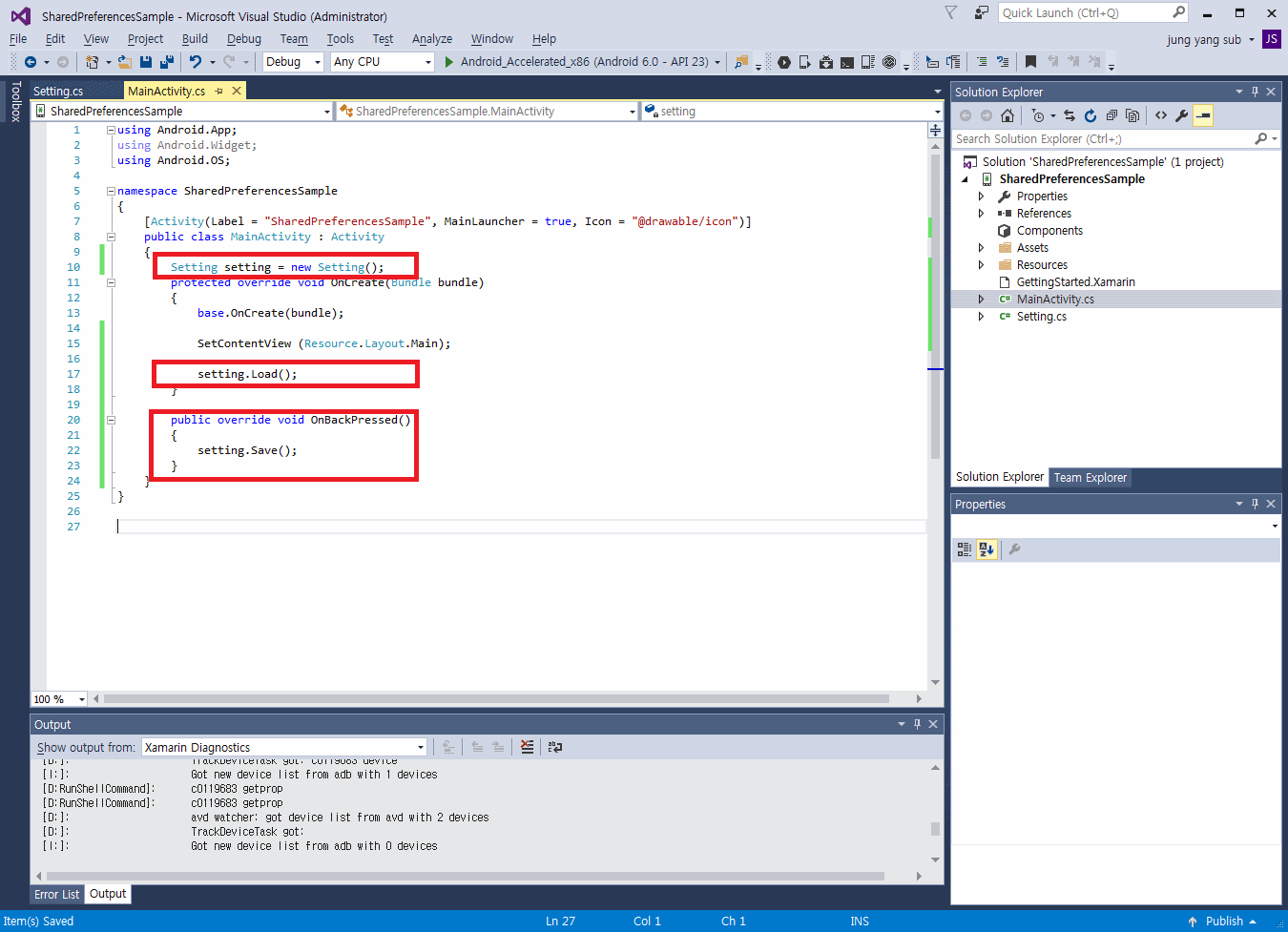Pin the MainActivity.cs tab
This screenshot has width=1288, height=932.
click(x=218, y=91)
